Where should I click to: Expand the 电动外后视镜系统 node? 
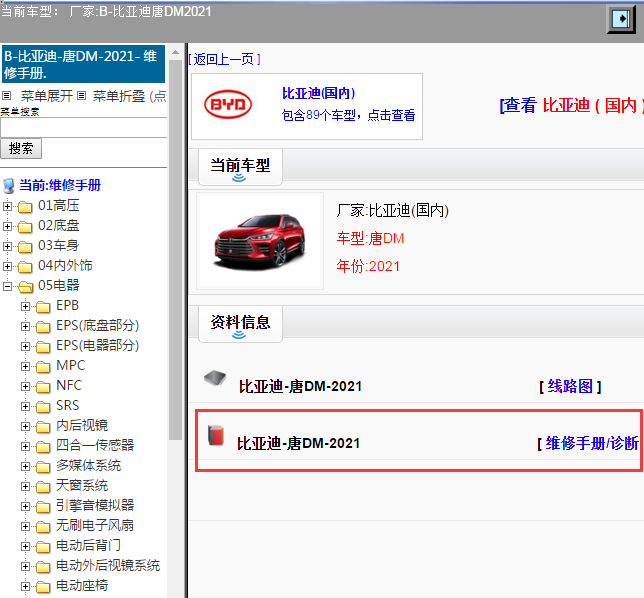25,567
